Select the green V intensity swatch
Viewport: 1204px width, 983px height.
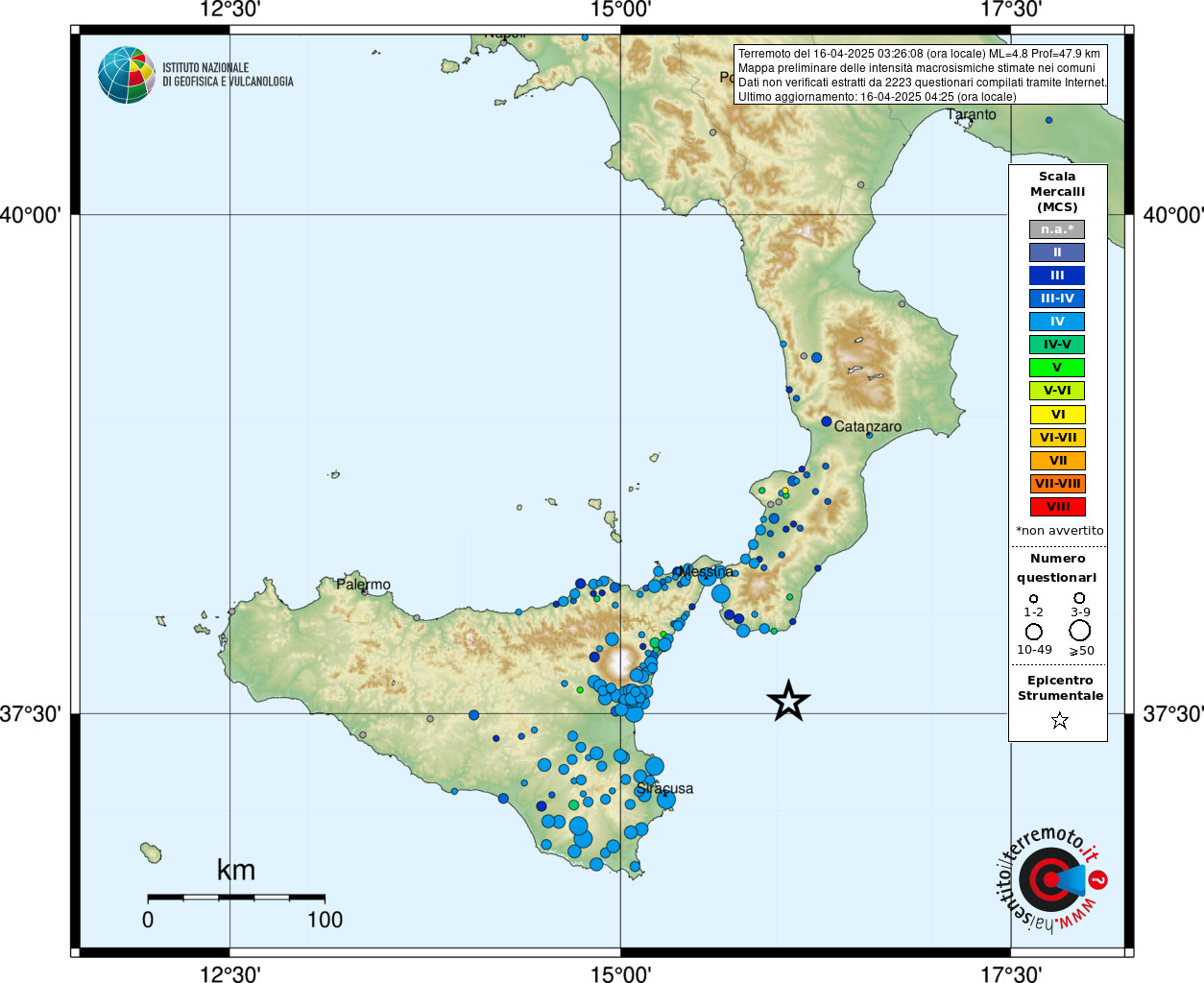(x=1057, y=368)
